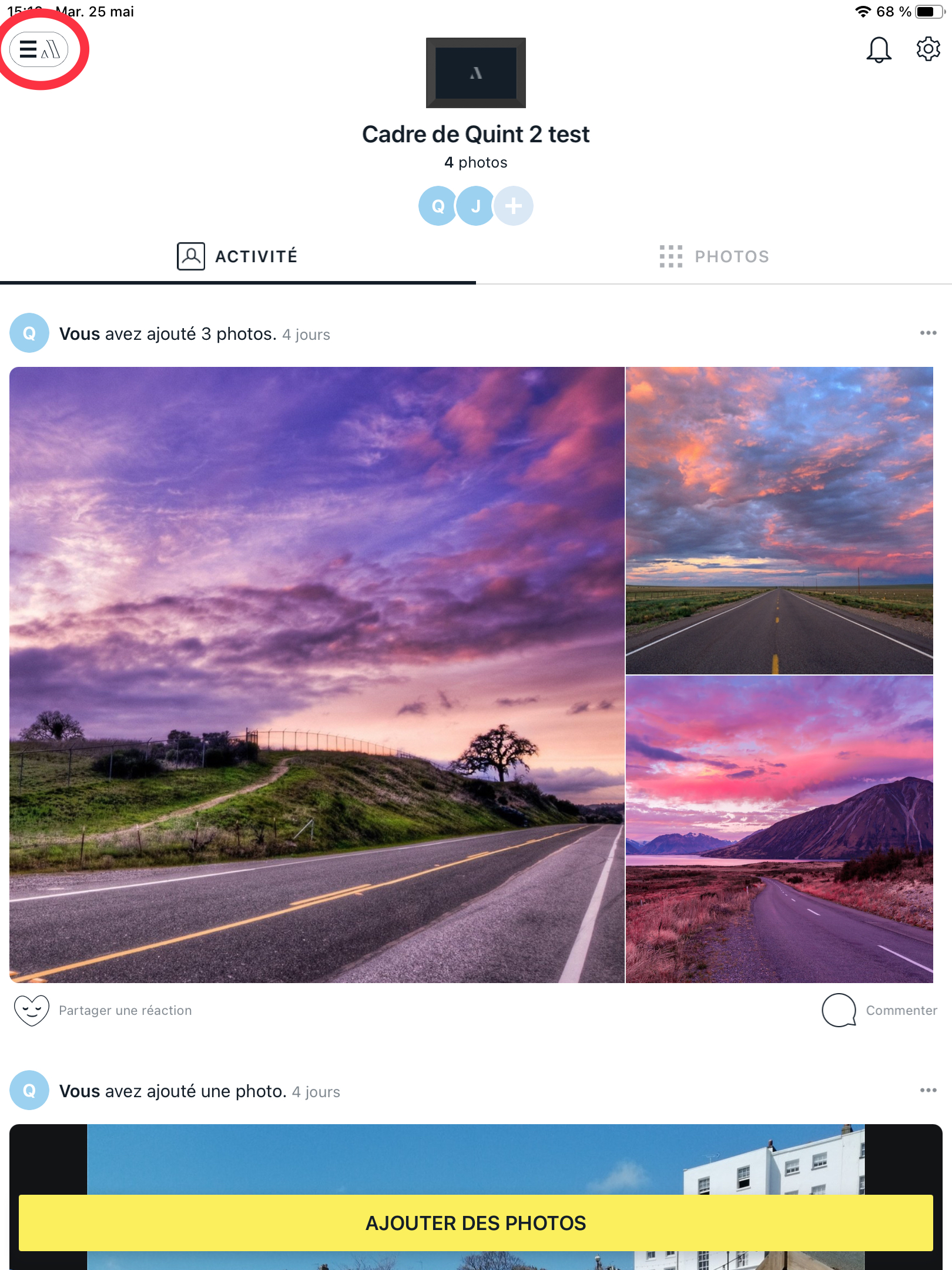Image resolution: width=952 pixels, height=1270 pixels.
Task: Switch to the Activité tab
Action: (x=238, y=257)
